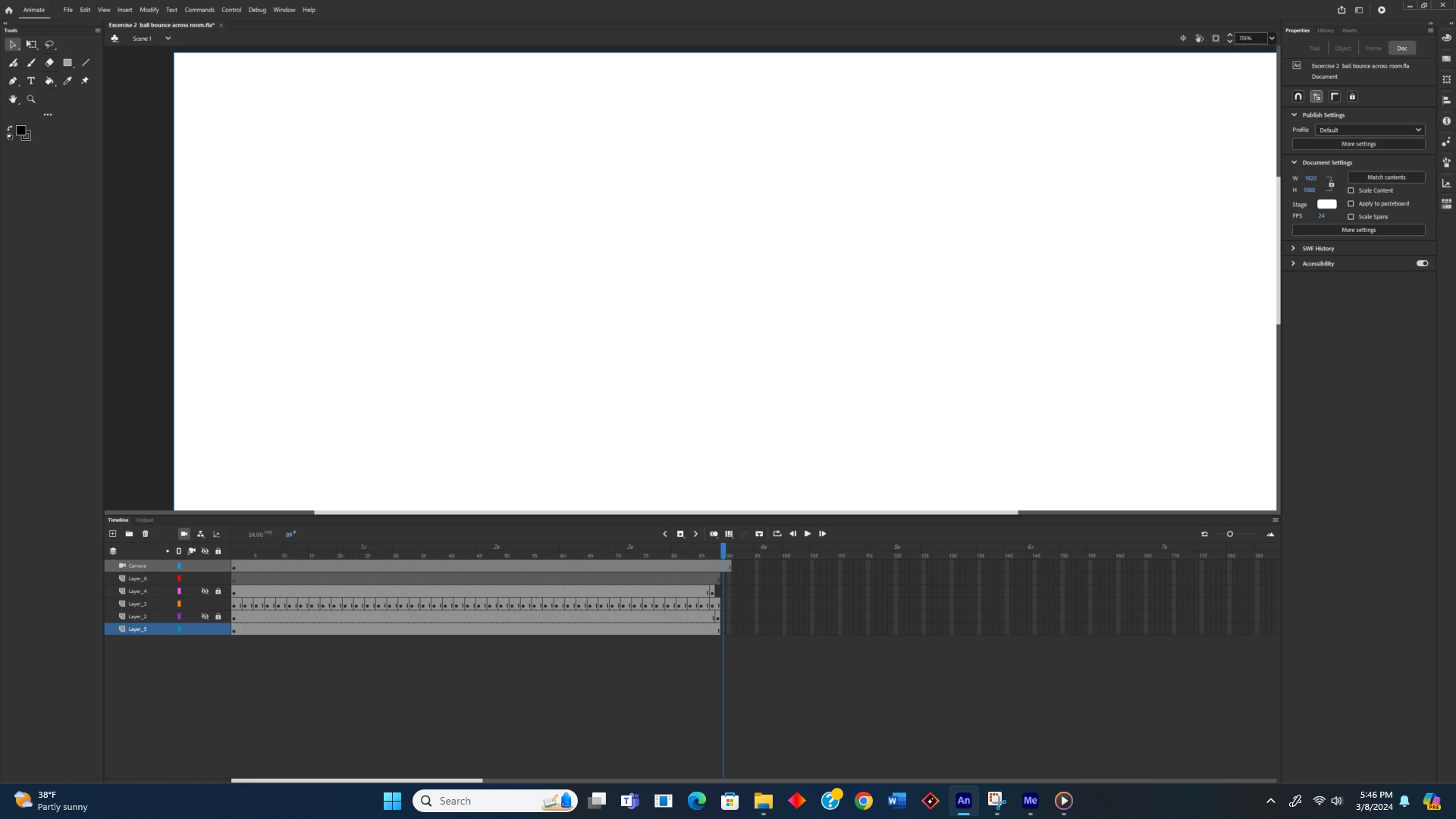Open the Modify menu
Viewport: 1456px width, 819px height.
pos(149,10)
